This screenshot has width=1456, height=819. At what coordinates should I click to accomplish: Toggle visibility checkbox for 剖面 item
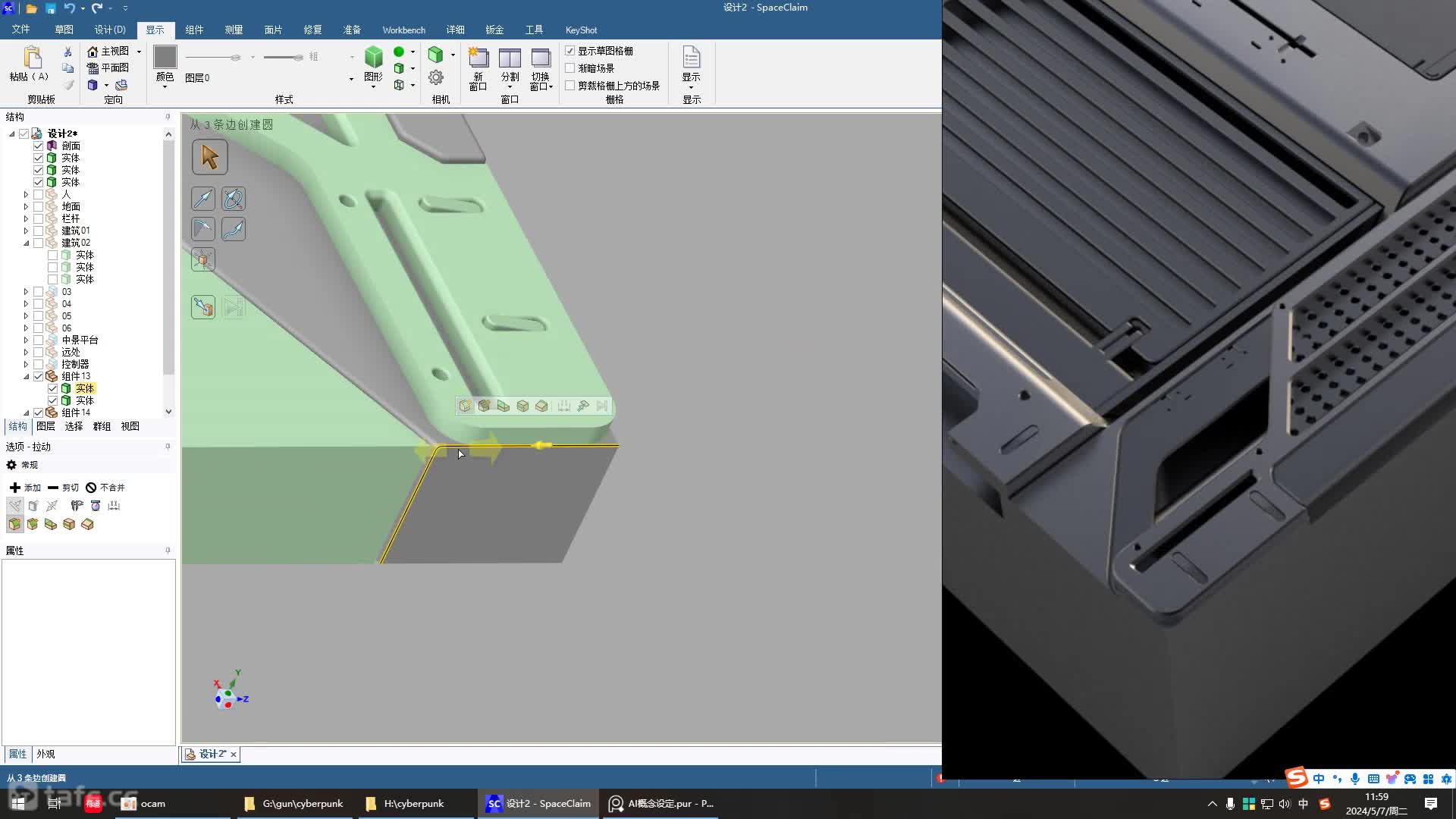[38, 146]
